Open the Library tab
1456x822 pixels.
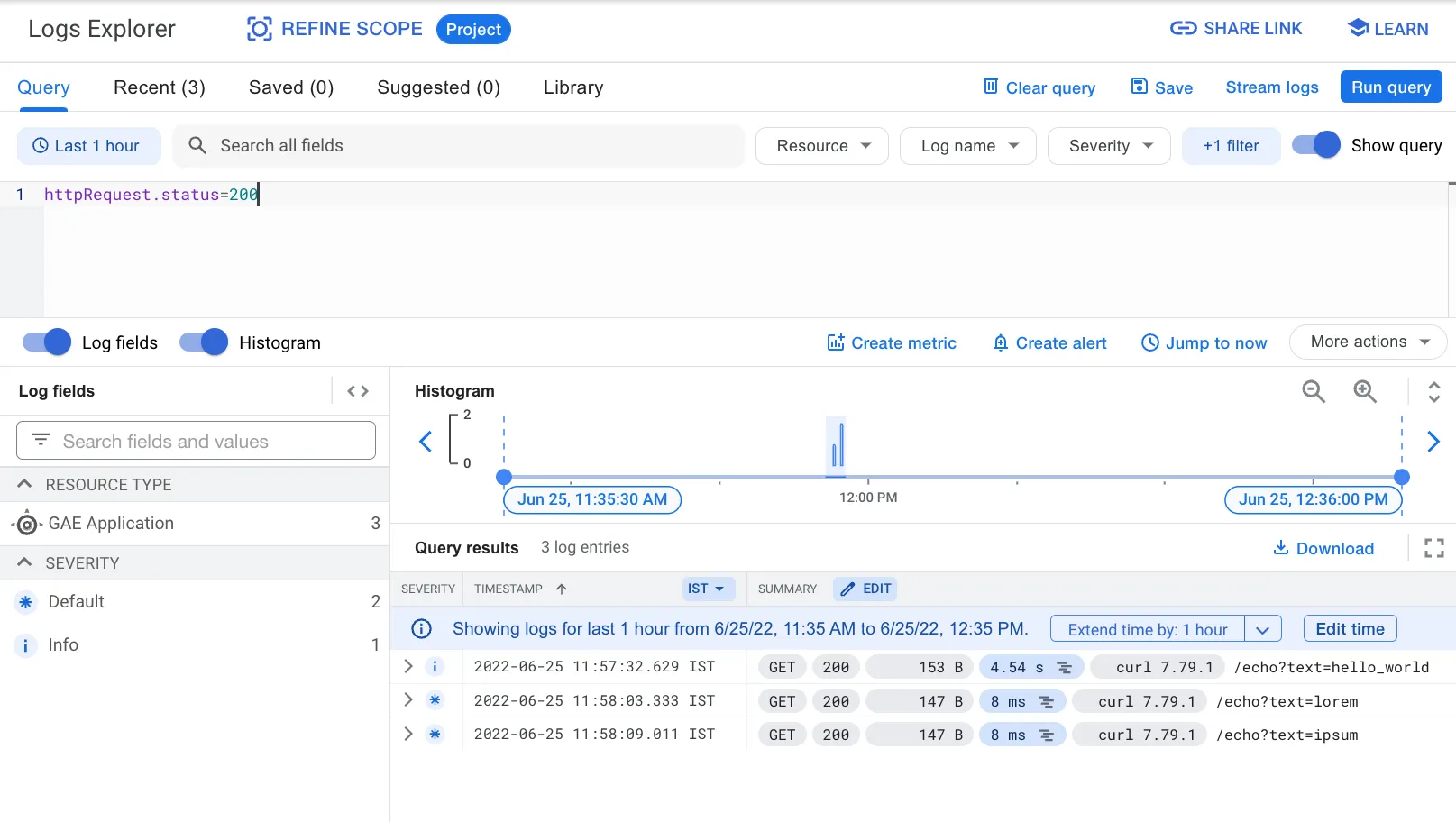pos(573,87)
